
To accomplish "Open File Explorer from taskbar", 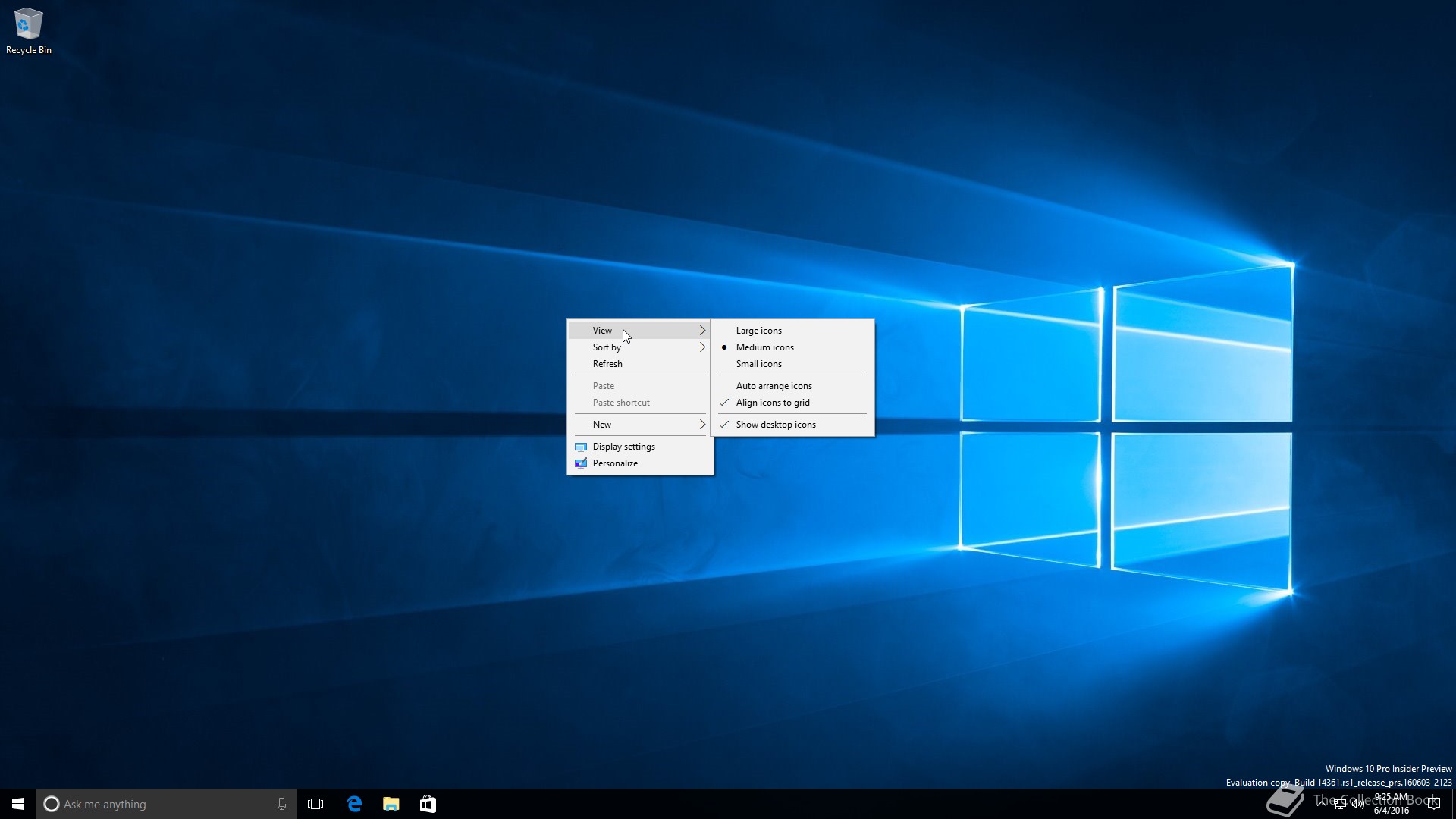I will 391,803.
